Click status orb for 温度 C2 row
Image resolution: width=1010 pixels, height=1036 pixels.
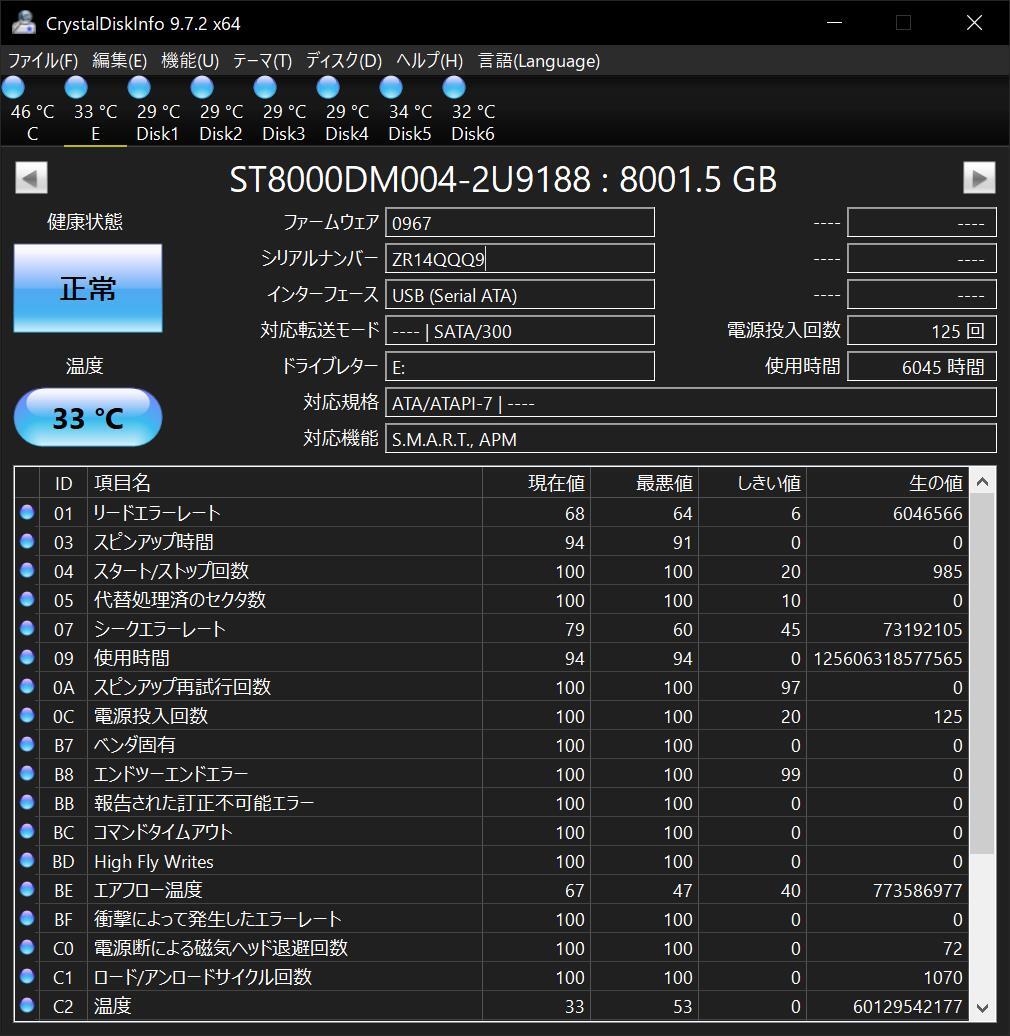click(x=27, y=1006)
